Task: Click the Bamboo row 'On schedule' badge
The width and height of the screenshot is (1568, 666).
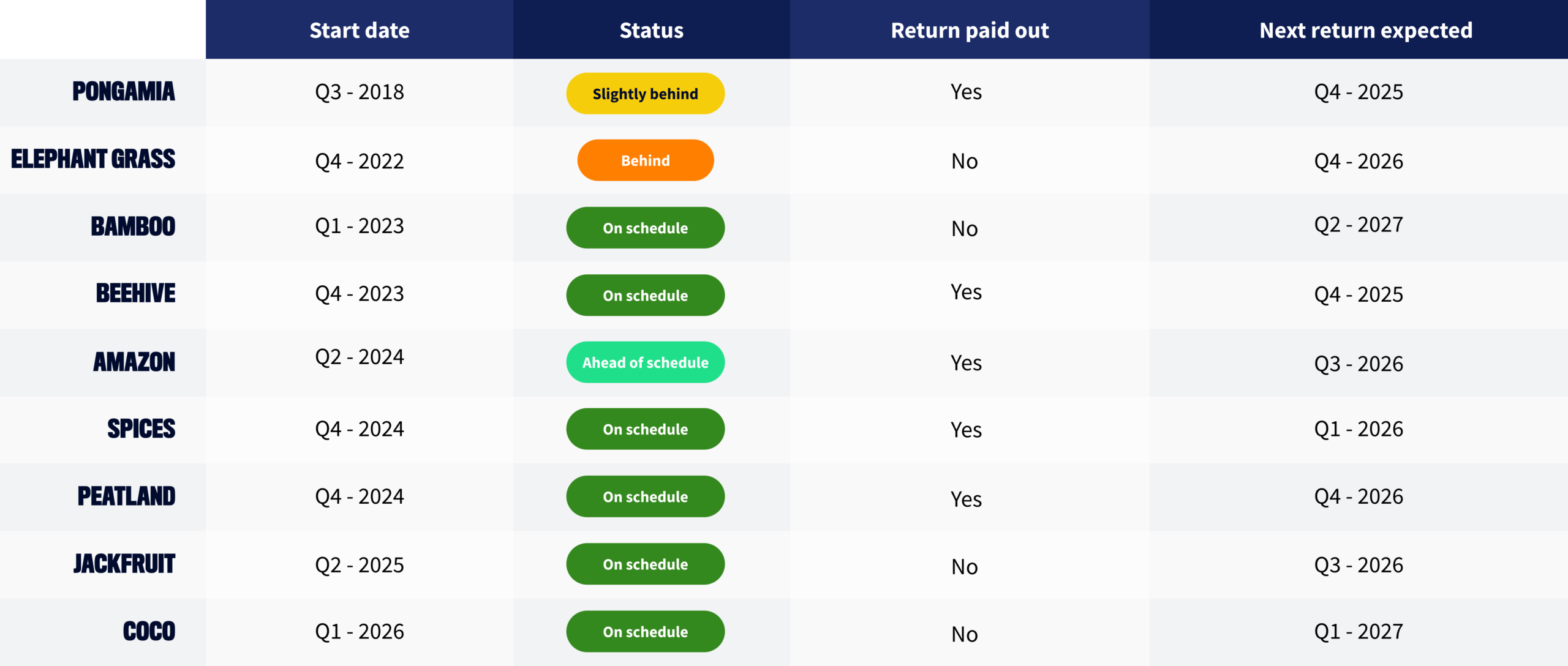Action: click(645, 228)
